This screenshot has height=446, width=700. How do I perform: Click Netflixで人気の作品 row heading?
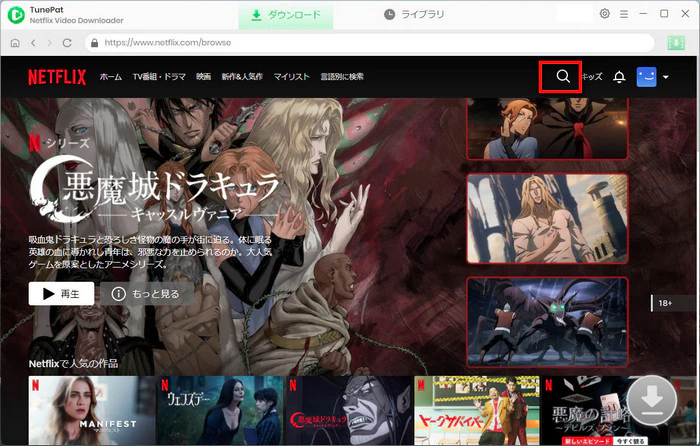tap(74, 363)
